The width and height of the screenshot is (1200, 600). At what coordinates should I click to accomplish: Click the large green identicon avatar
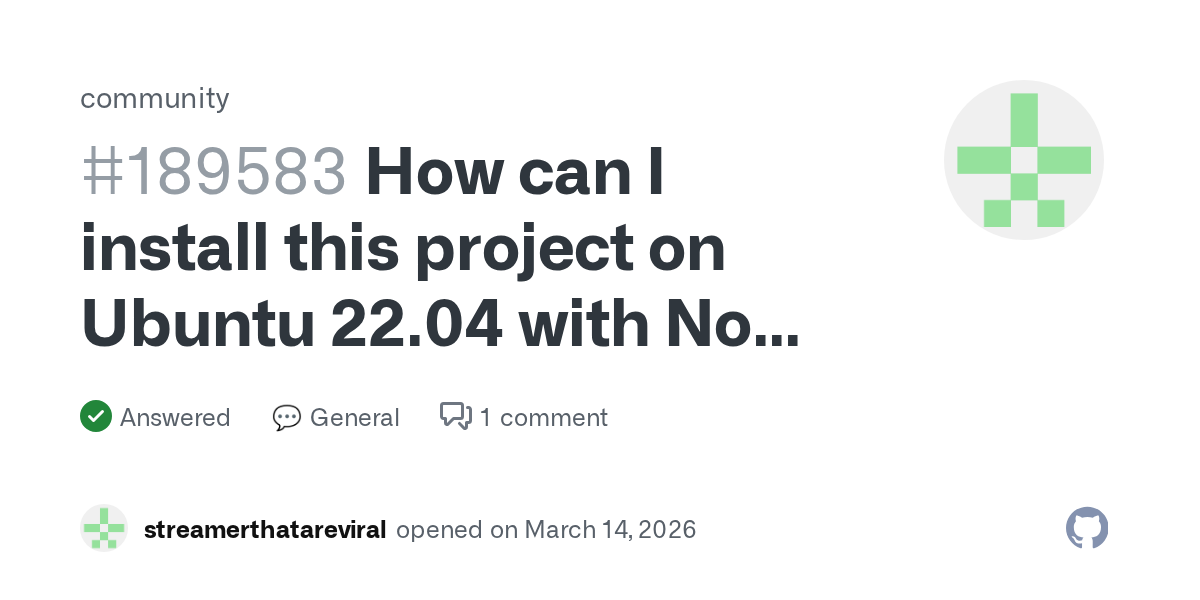1023,160
